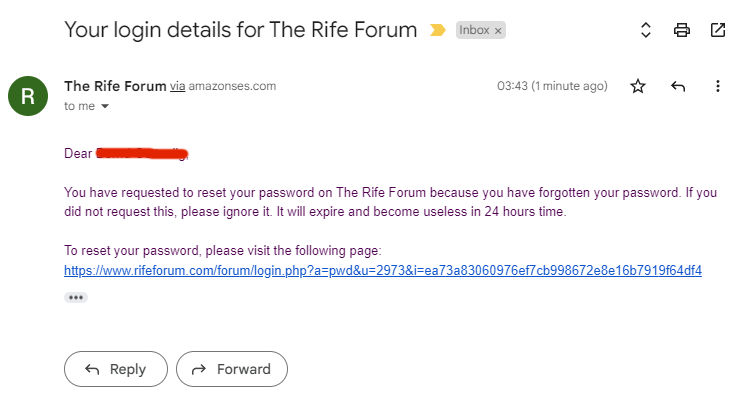
Task: Click the Forward button
Action: point(232,369)
